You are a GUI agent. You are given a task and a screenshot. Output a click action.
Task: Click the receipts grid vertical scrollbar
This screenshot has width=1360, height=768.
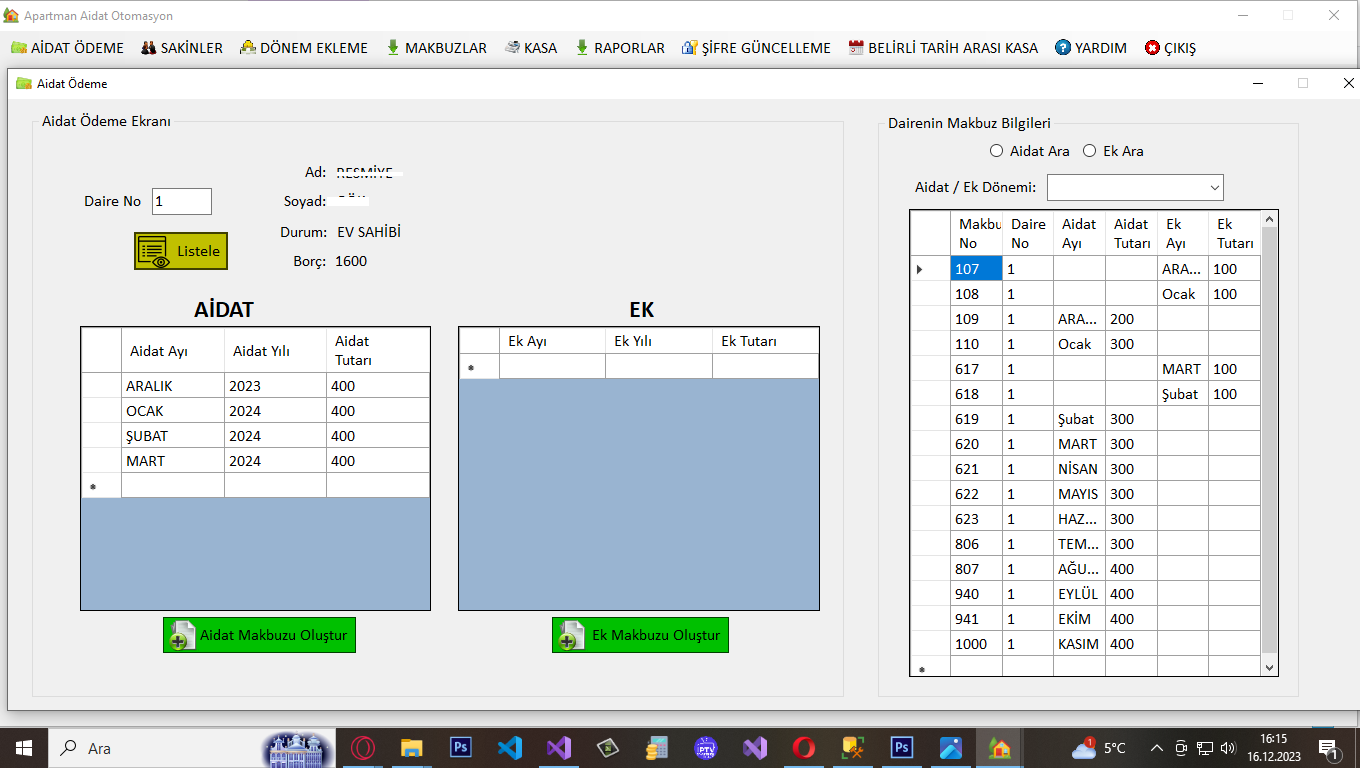[x=1270, y=440]
